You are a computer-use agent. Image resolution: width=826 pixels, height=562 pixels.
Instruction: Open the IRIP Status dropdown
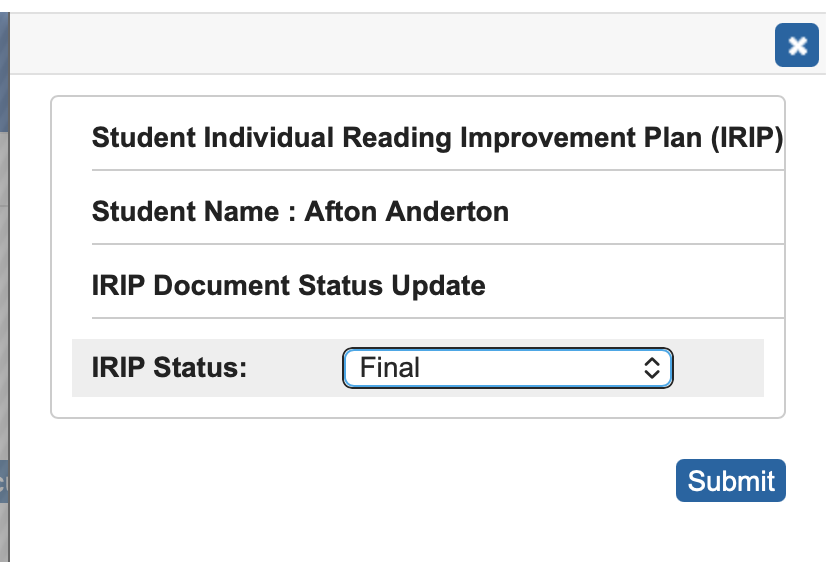click(x=507, y=368)
